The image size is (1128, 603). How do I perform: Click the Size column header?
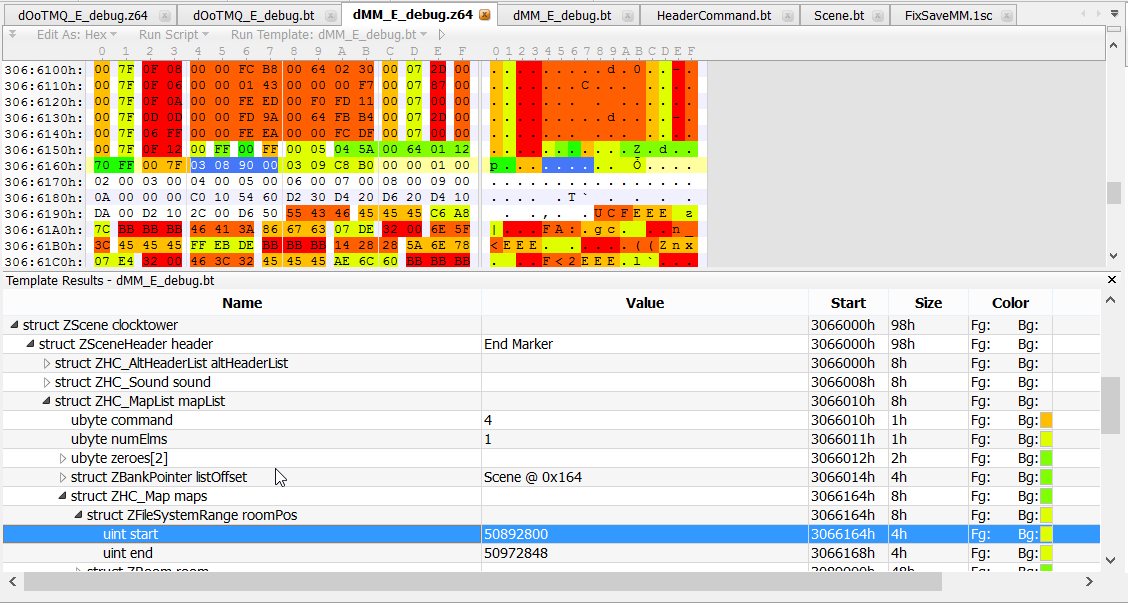coord(928,303)
